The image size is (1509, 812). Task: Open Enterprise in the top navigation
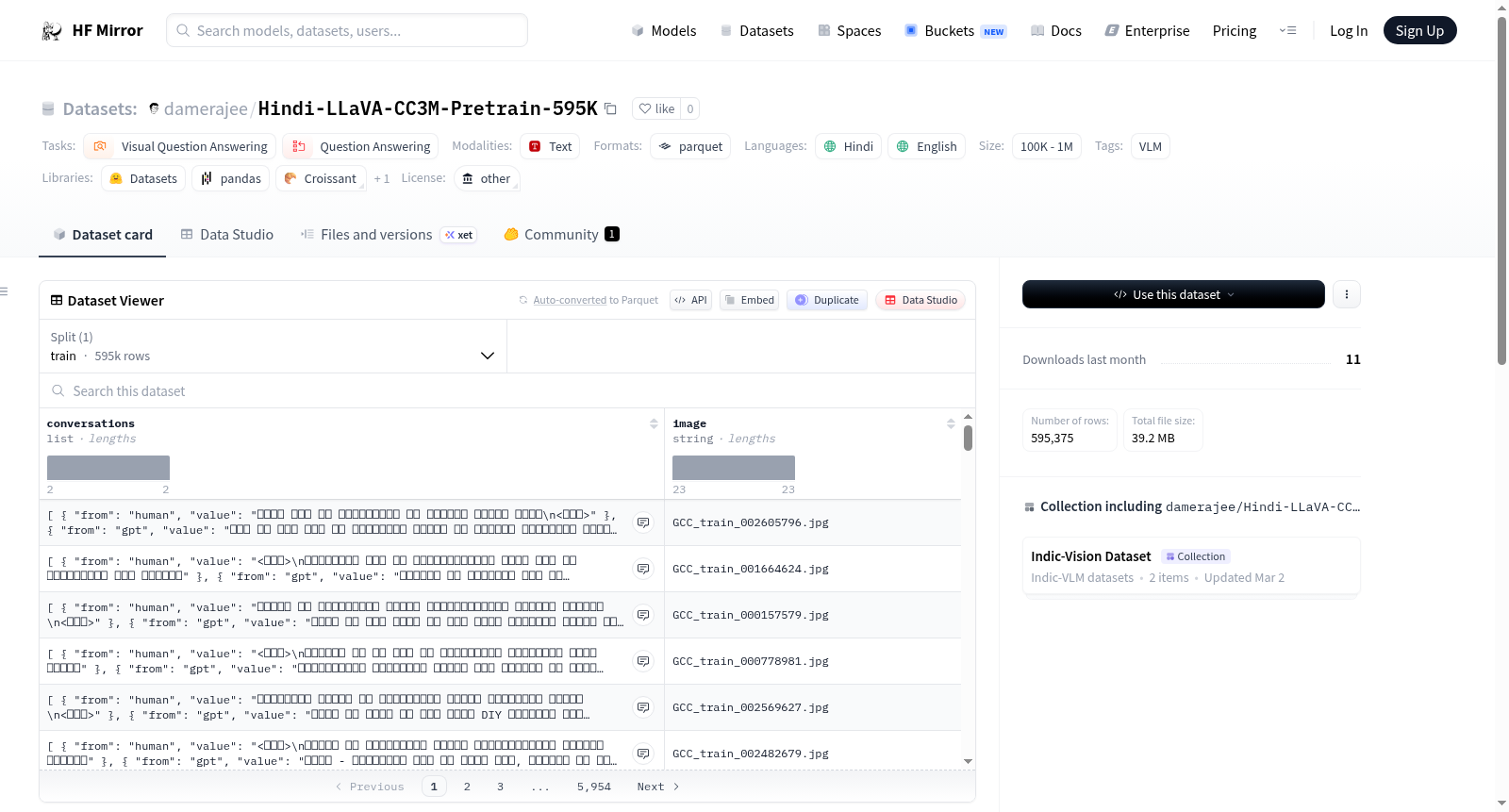tap(1148, 31)
